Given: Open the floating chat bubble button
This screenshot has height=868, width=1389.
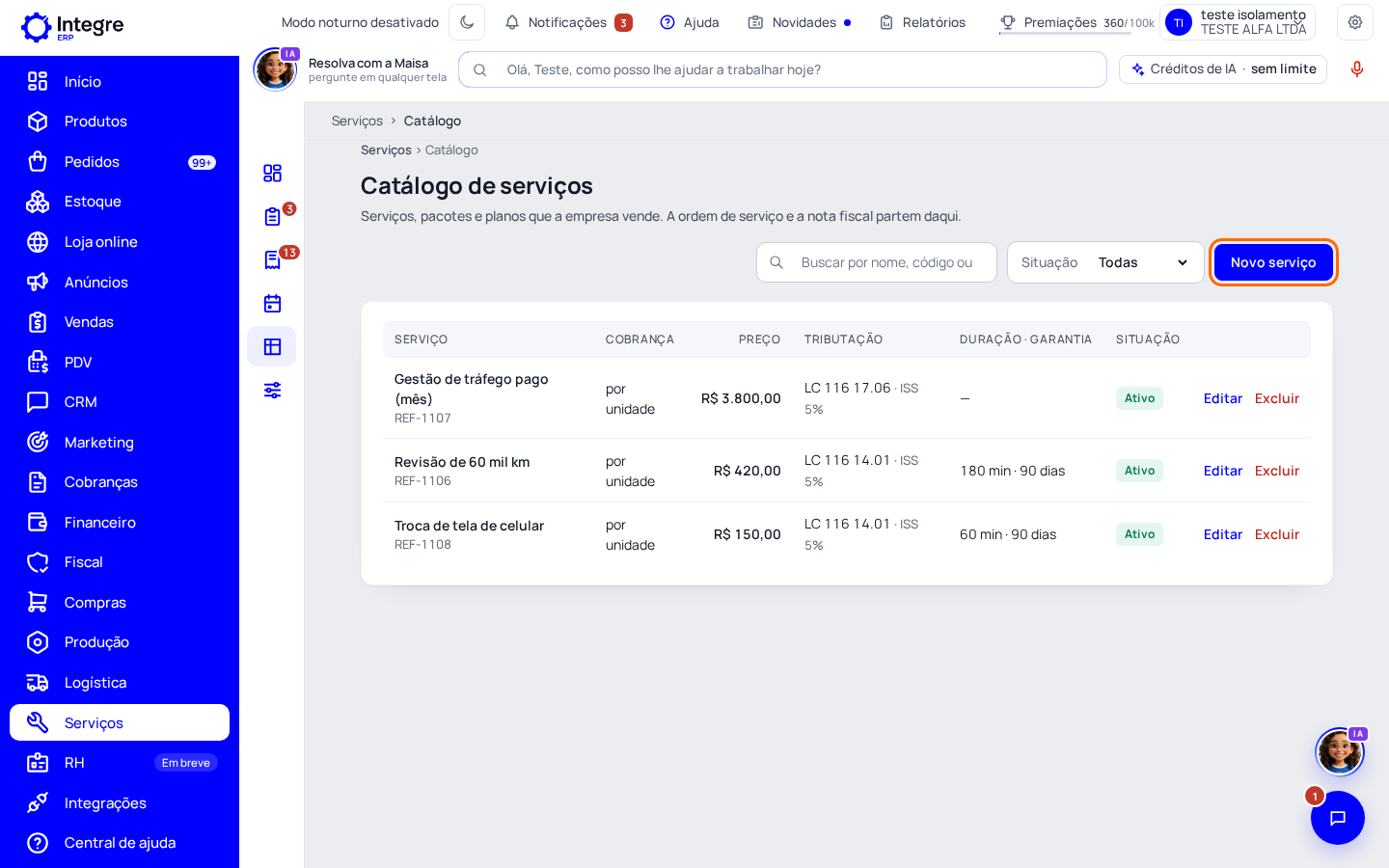Looking at the screenshot, I should 1338,818.
